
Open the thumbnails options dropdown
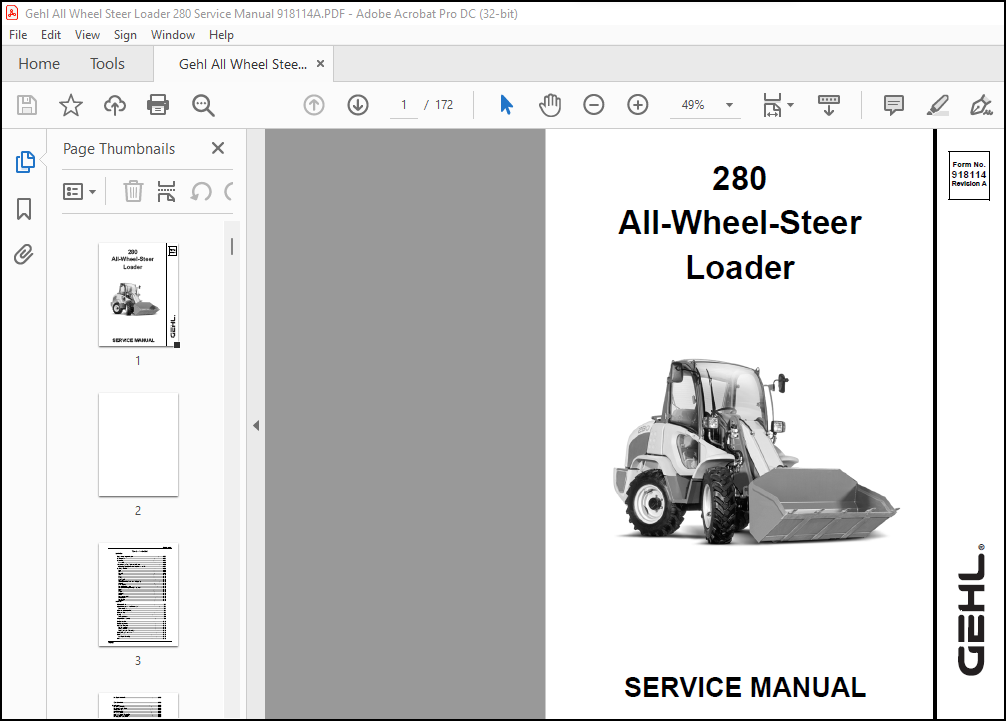(80, 191)
